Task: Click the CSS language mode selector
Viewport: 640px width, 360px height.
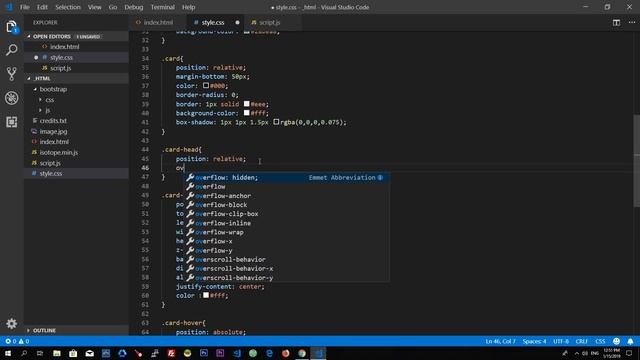Action: click(600, 341)
